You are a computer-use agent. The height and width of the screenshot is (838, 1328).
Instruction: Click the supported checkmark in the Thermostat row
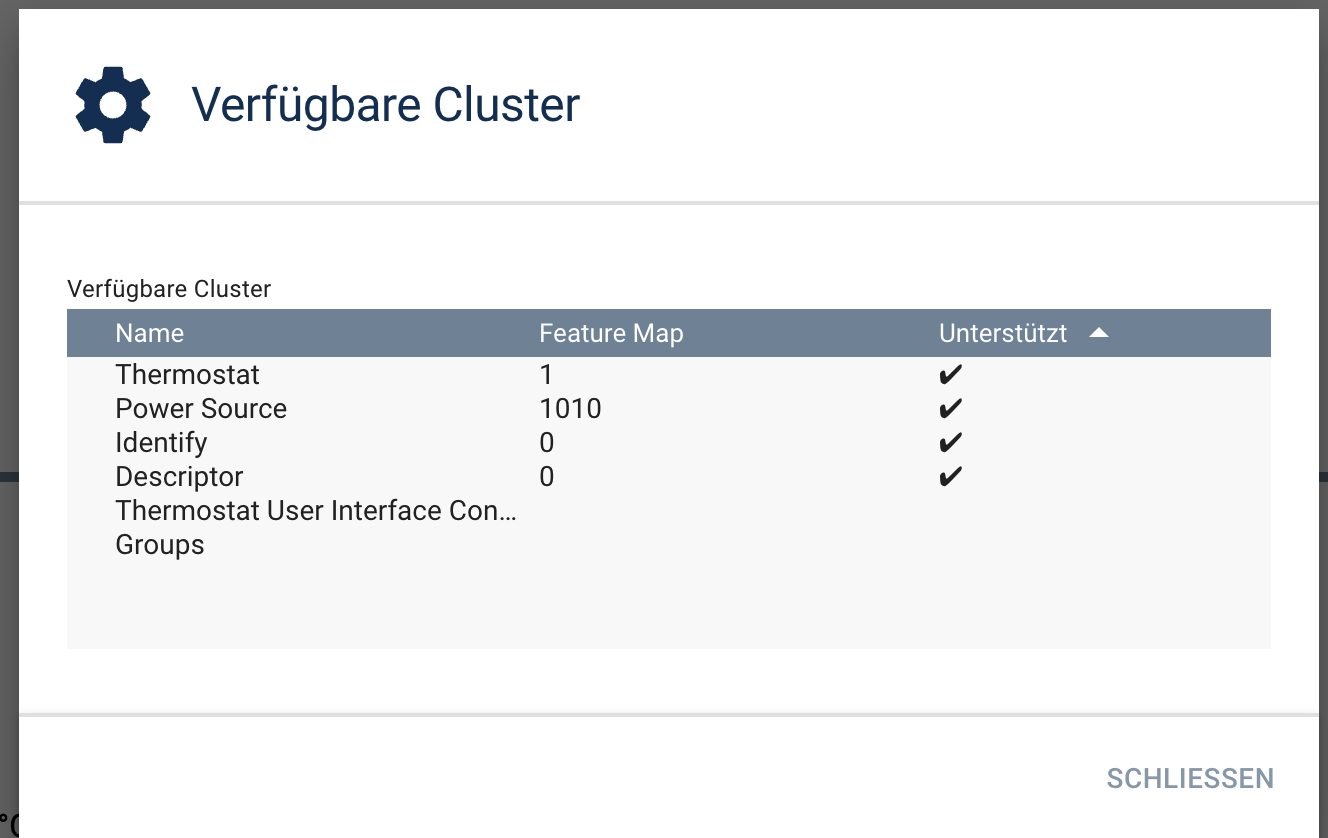pos(950,375)
